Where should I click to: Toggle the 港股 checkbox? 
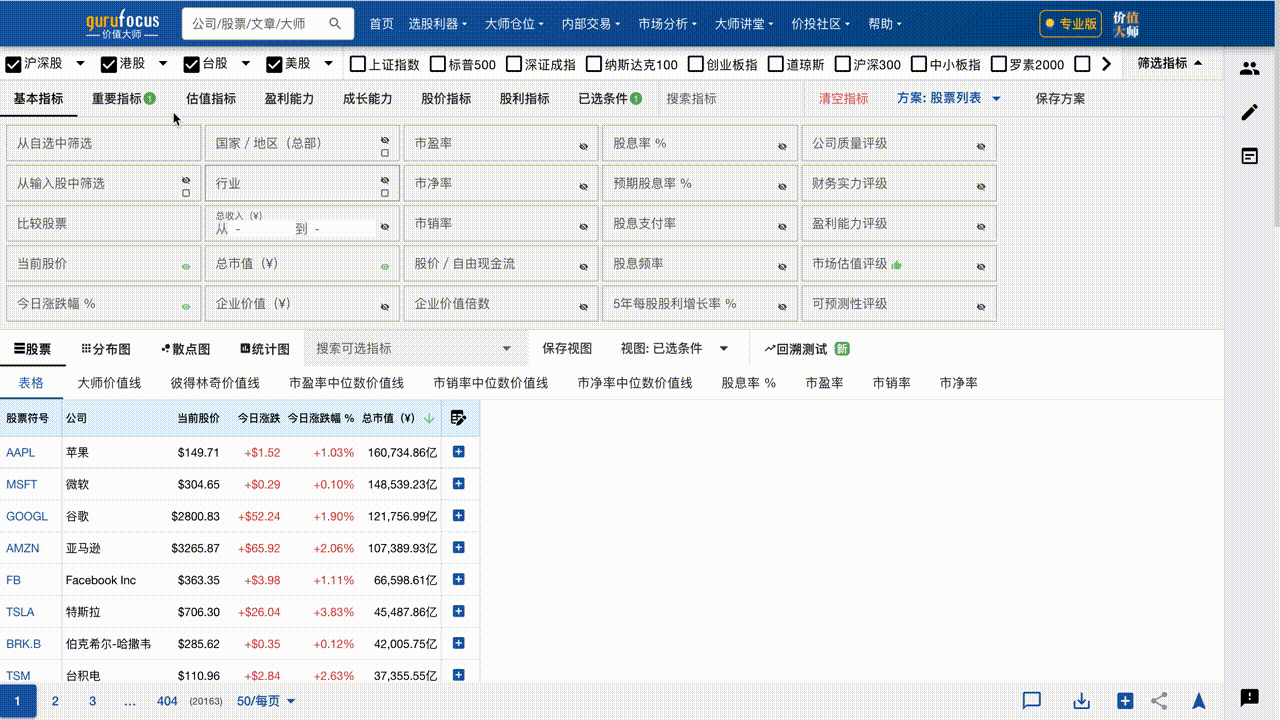pyautogui.click(x=109, y=64)
